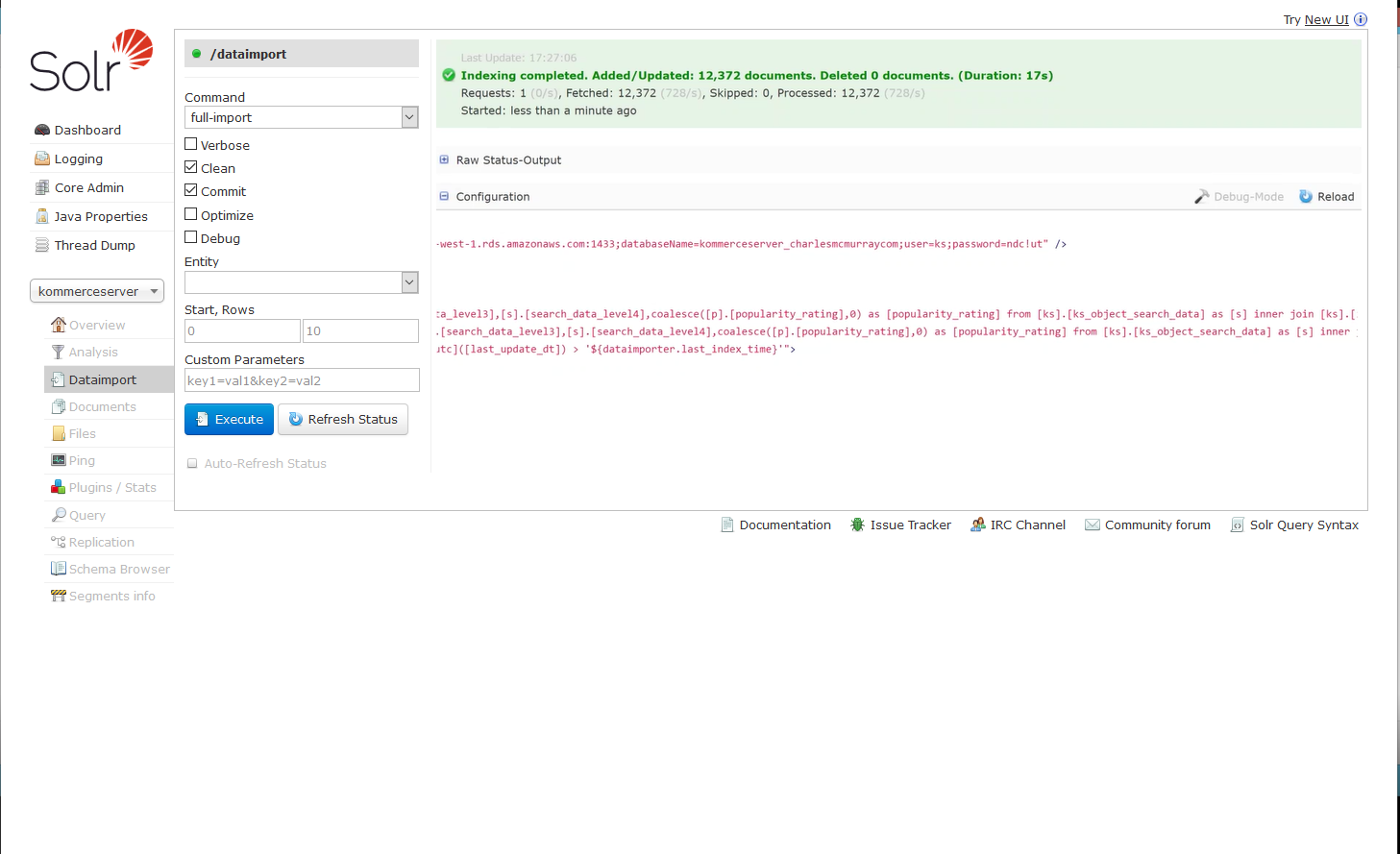
Task: Click the Replication icon
Action: (58, 542)
